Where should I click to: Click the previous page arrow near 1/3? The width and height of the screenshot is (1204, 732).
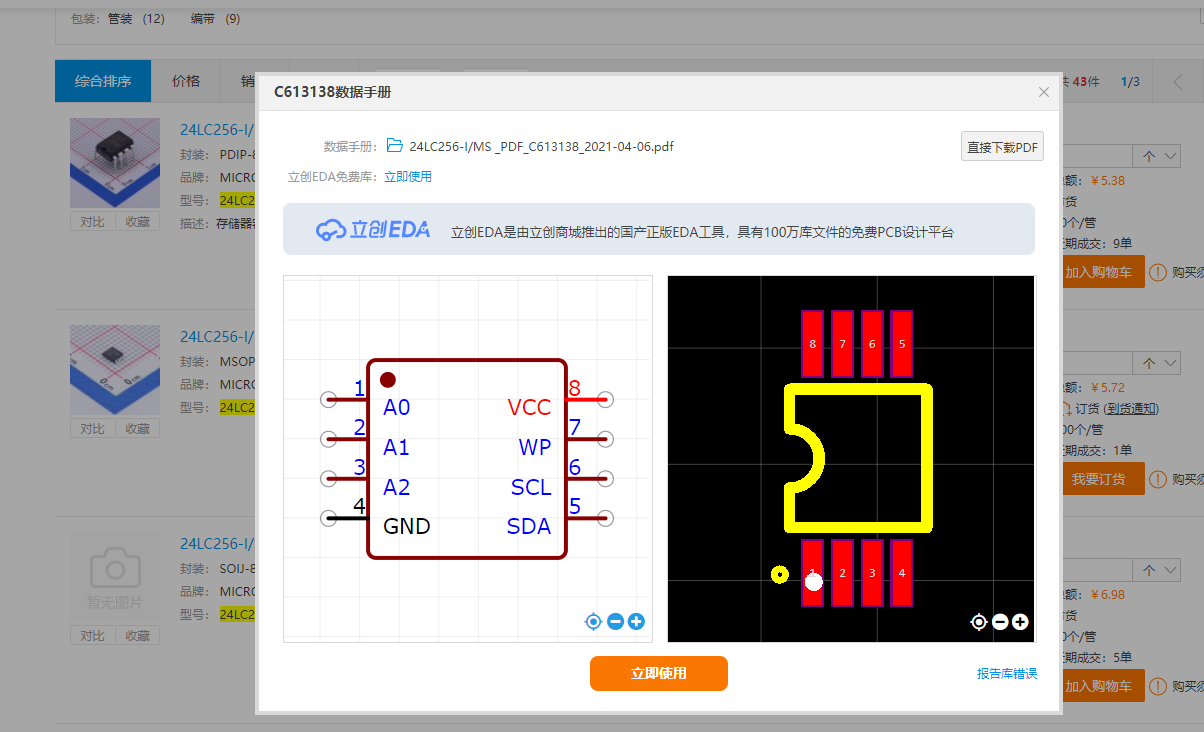(x=1177, y=82)
